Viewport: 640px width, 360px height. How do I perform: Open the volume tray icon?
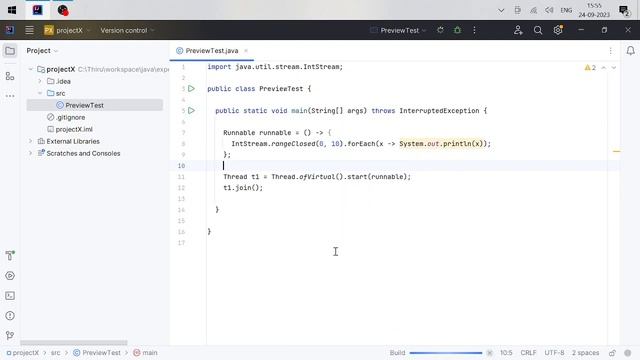tap(549, 10)
